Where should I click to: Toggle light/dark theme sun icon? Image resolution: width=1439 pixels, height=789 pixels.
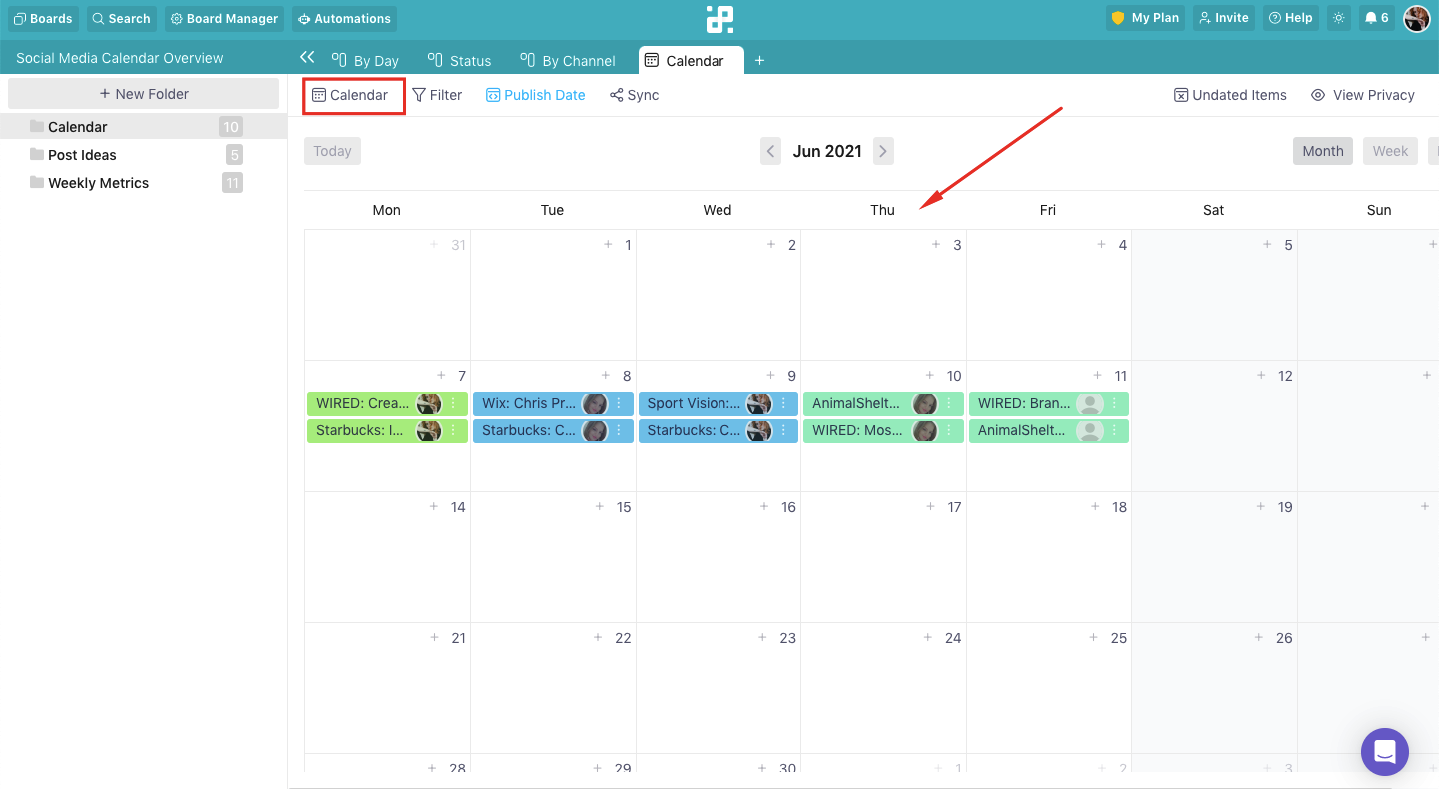click(x=1338, y=18)
